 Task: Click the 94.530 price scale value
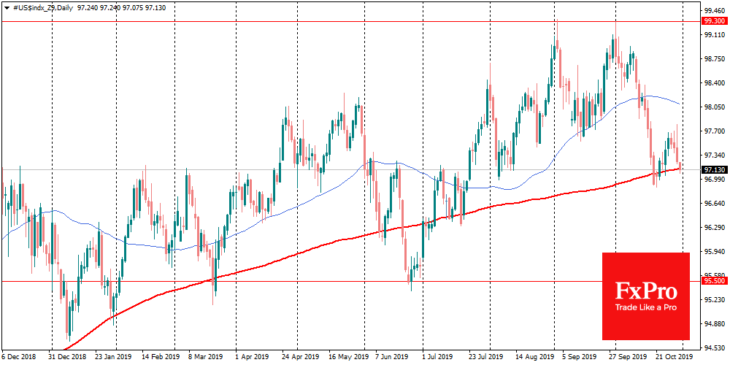[x=714, y=347]
